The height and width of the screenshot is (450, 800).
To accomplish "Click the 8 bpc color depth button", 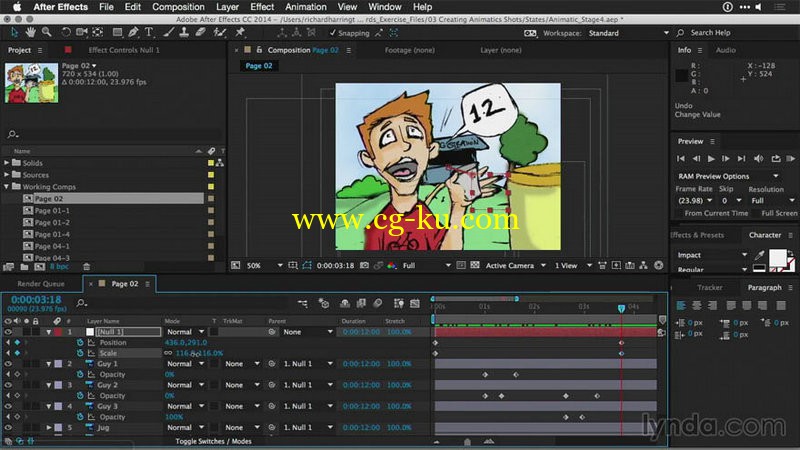I will 59,266.
